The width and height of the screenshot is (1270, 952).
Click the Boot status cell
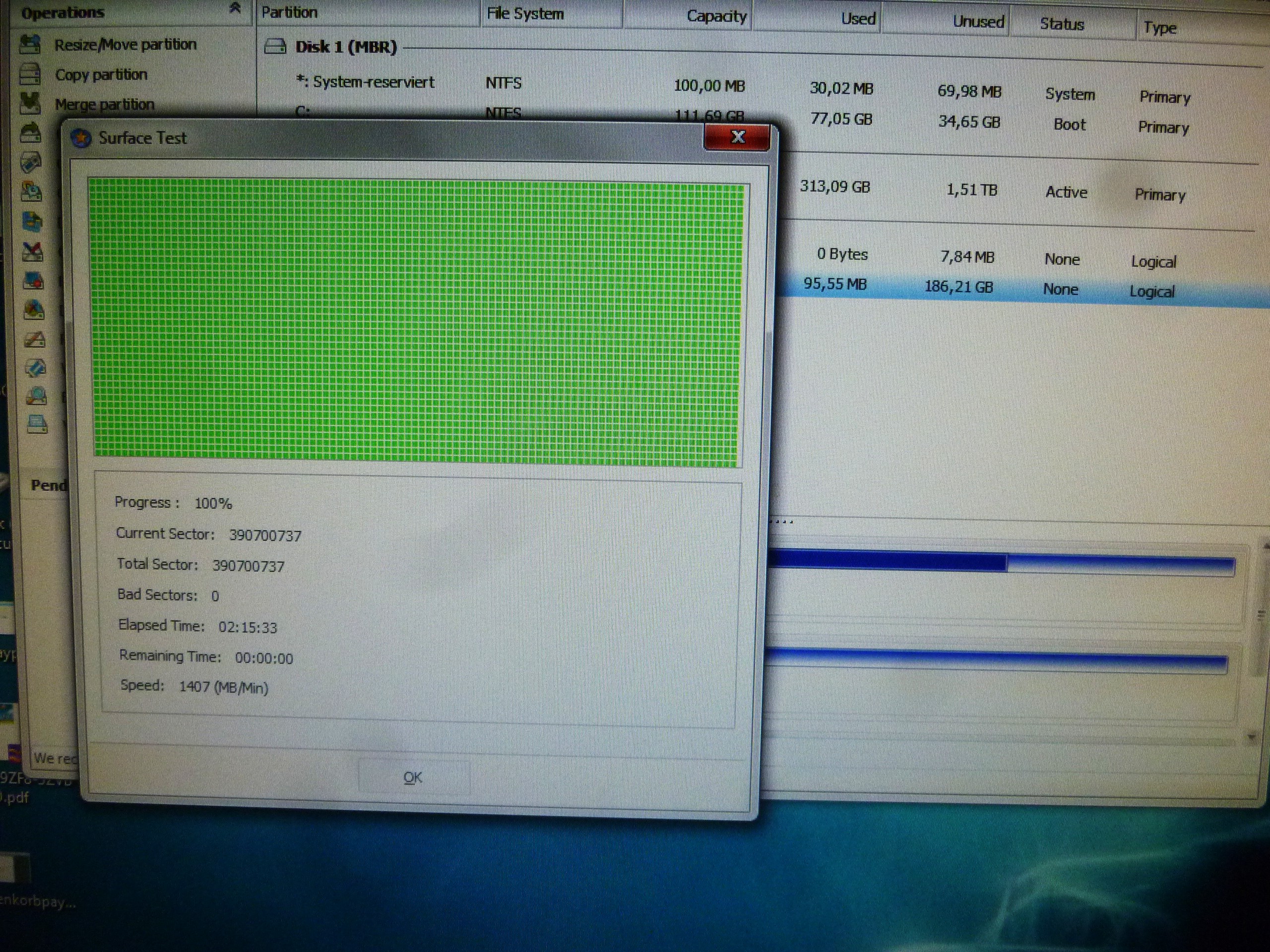1069,124
